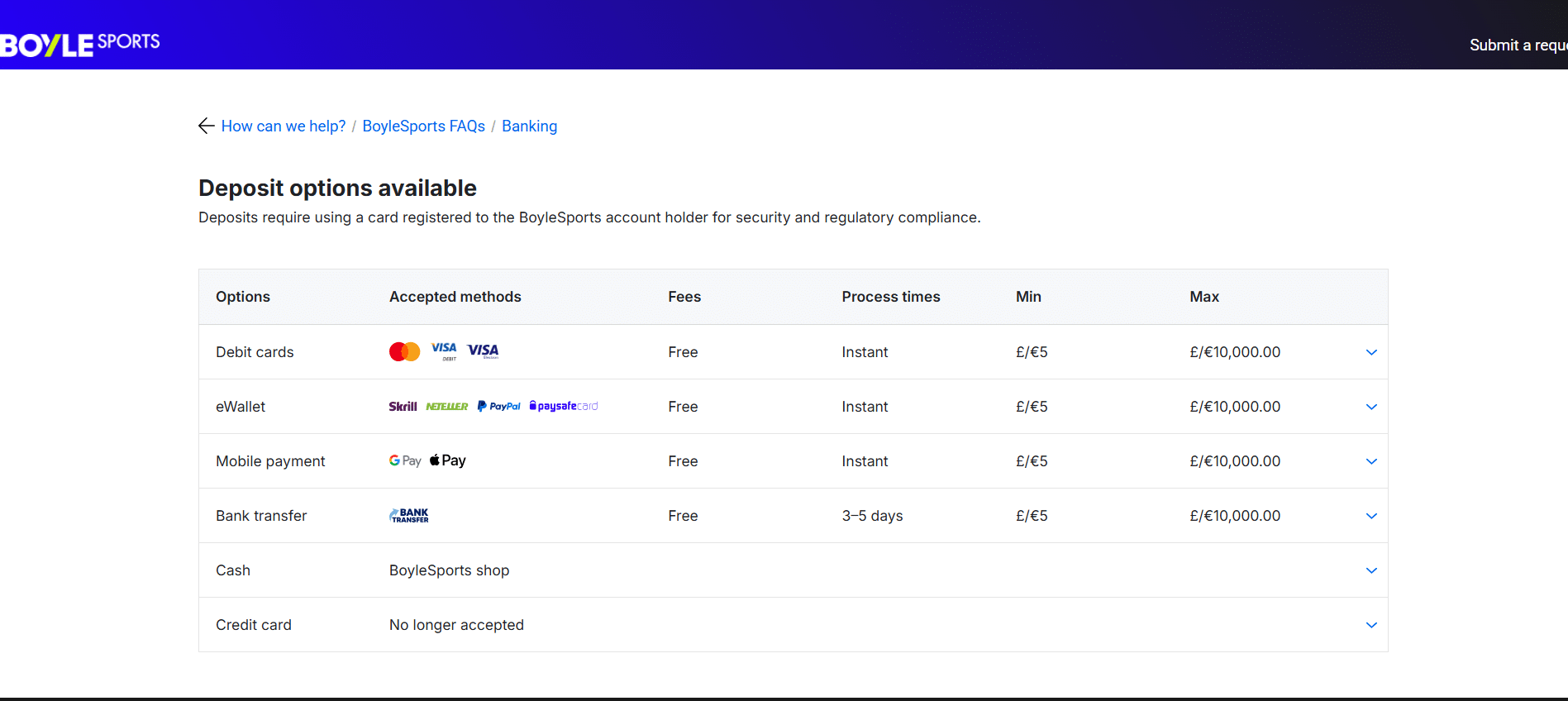
Task: Click the back arrow icon
Action: [207, 126]
